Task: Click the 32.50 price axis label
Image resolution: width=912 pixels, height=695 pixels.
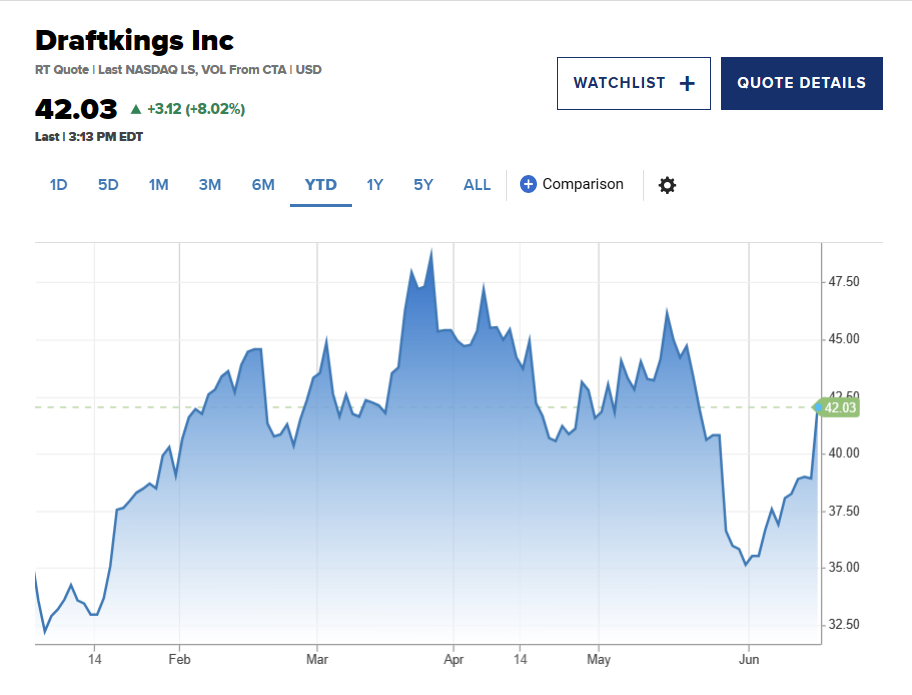Action: pyautogui.click(x=843, y=624)
